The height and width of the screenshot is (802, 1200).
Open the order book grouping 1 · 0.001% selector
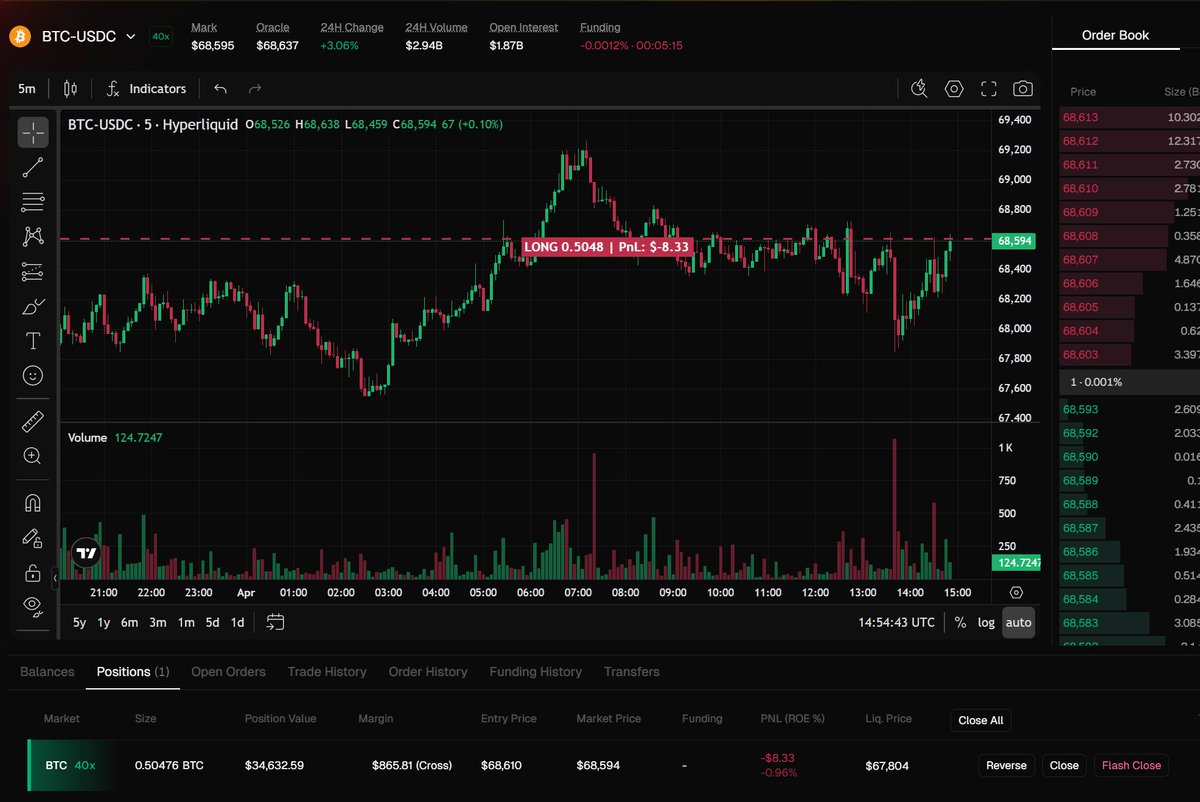click(1130, 382)
